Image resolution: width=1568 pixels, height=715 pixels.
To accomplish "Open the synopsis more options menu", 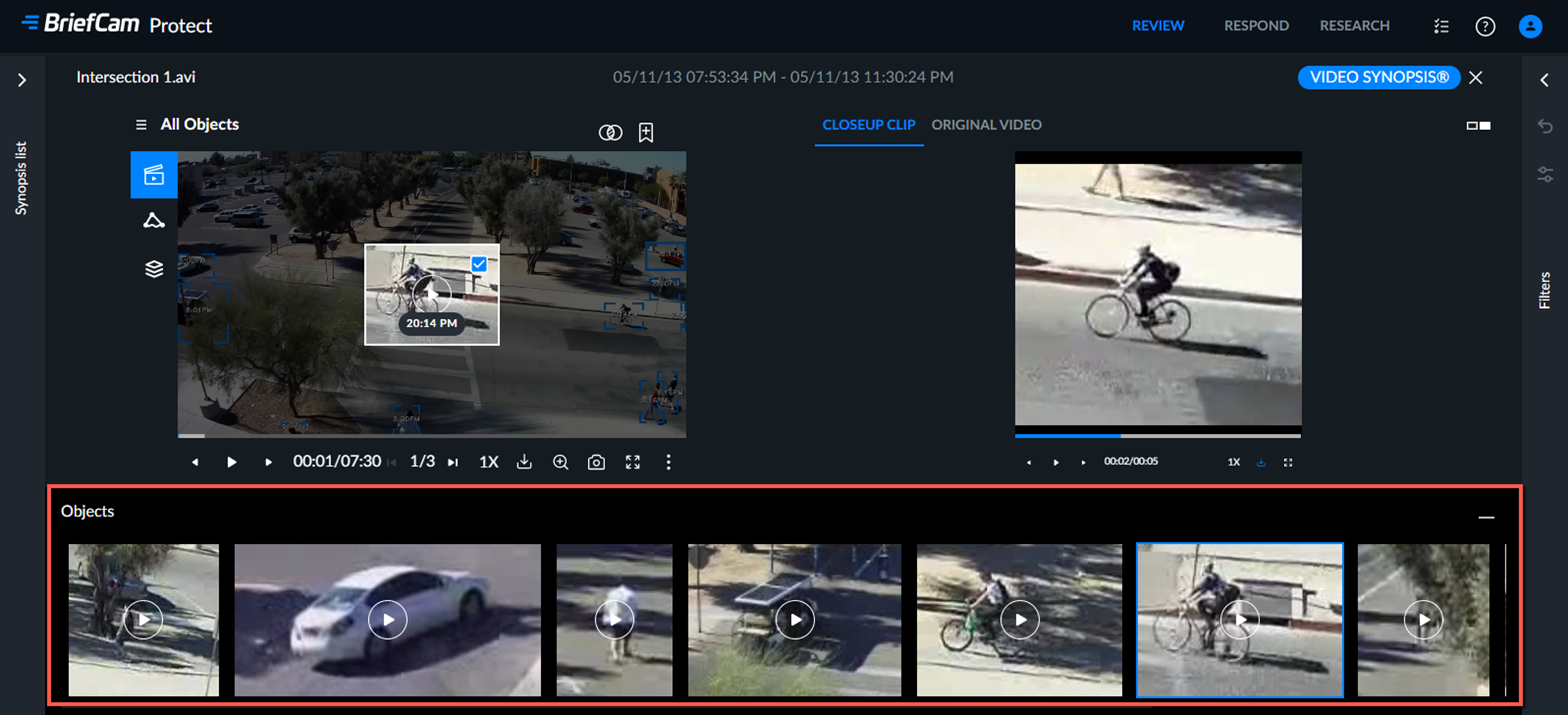I will 669,462.
